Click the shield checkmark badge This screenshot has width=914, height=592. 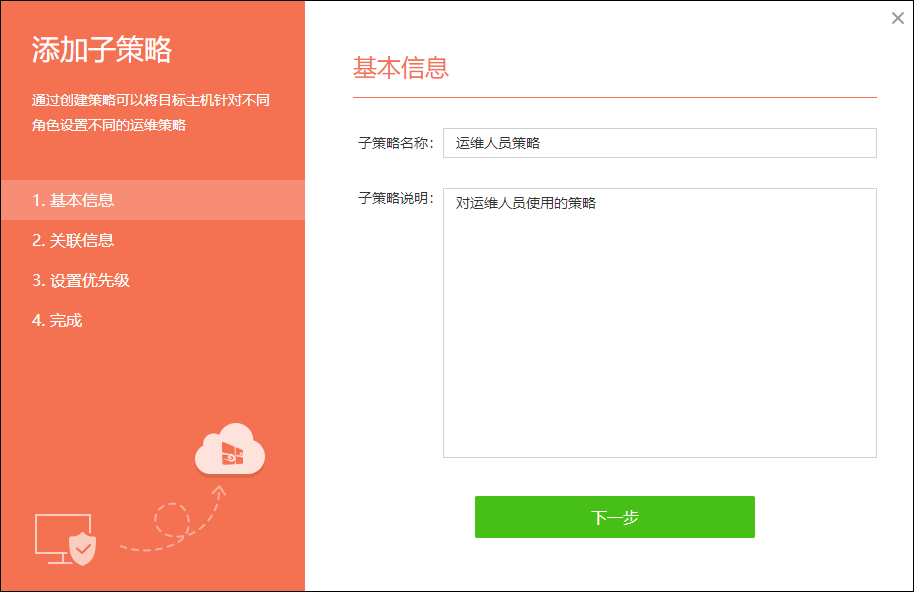pos(82,548)
